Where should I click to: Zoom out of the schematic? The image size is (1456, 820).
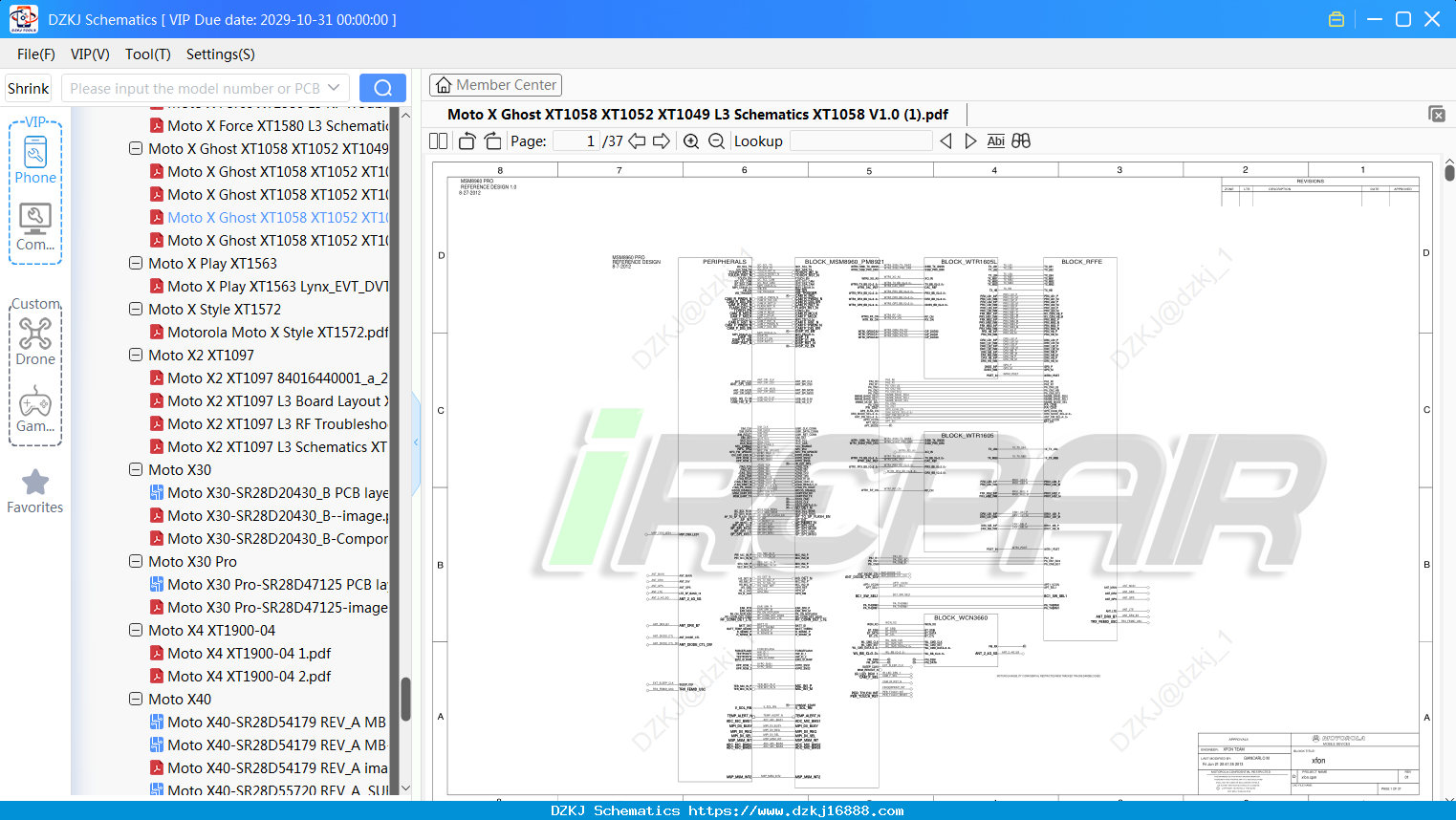(x=716, y=141)
